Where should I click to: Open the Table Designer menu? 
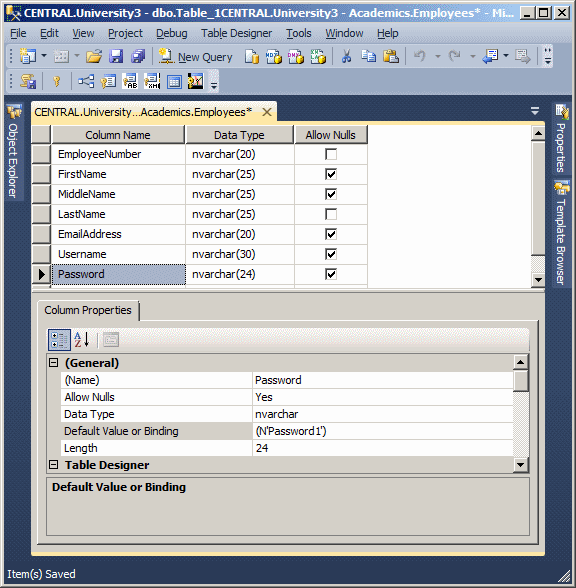[236, 33]
